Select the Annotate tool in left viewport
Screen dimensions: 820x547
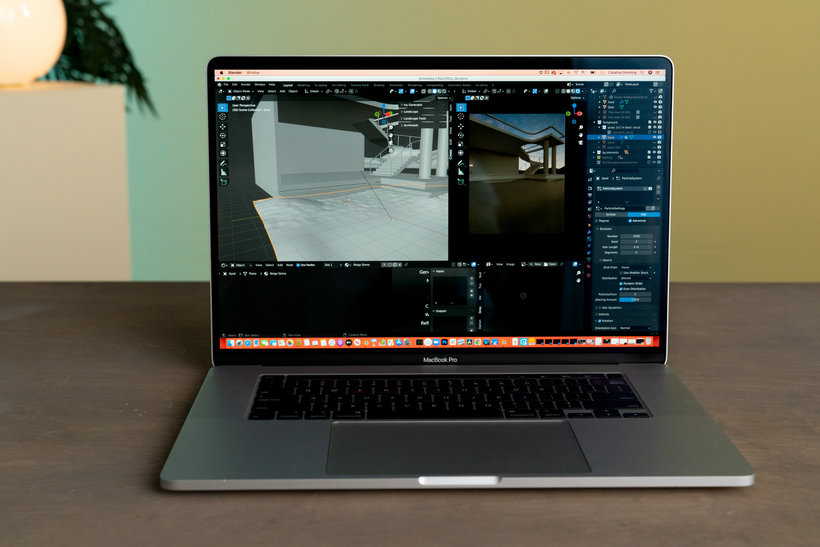(223, 163)
